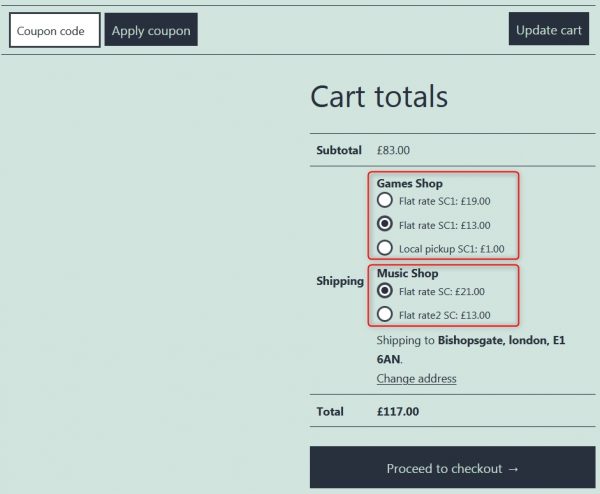Image resolution: width=600 pixels, height=494 pixels.
Task: Click the Cart totals heading
Action: click(x=379, y=96)
